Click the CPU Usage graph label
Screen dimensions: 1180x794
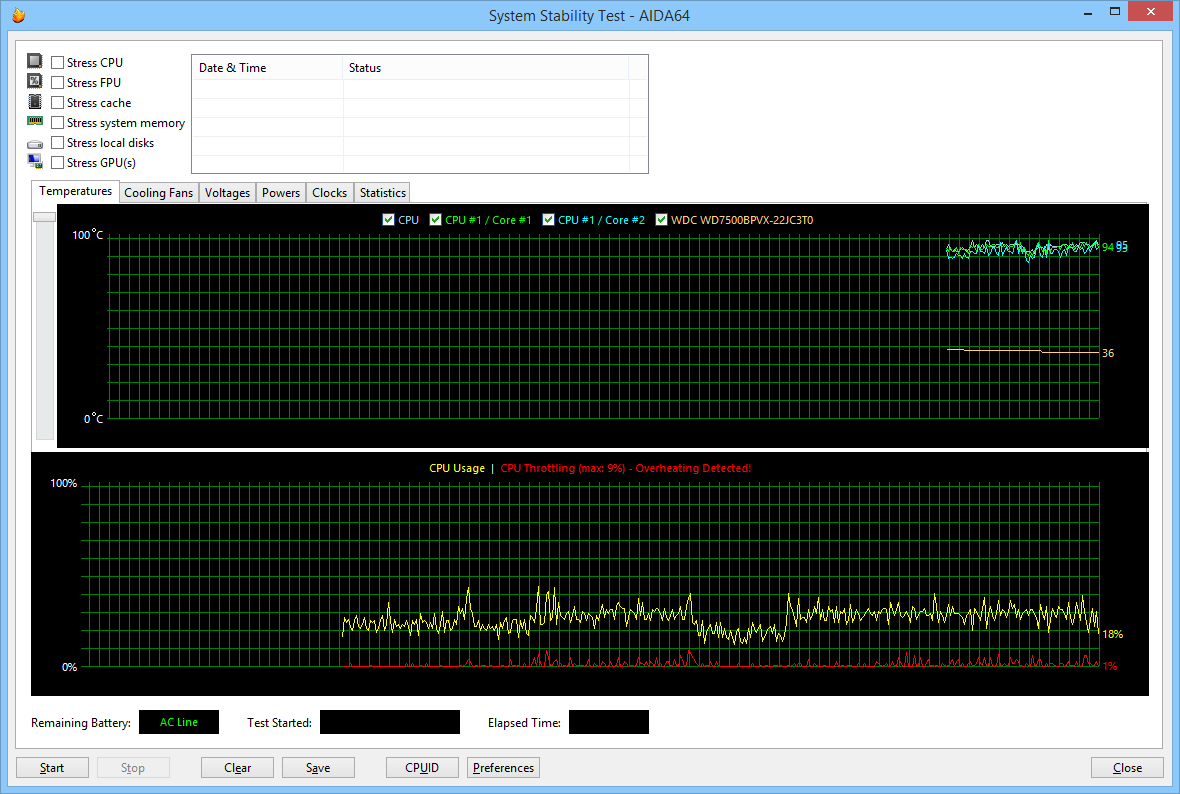click(x=457, y=468)
